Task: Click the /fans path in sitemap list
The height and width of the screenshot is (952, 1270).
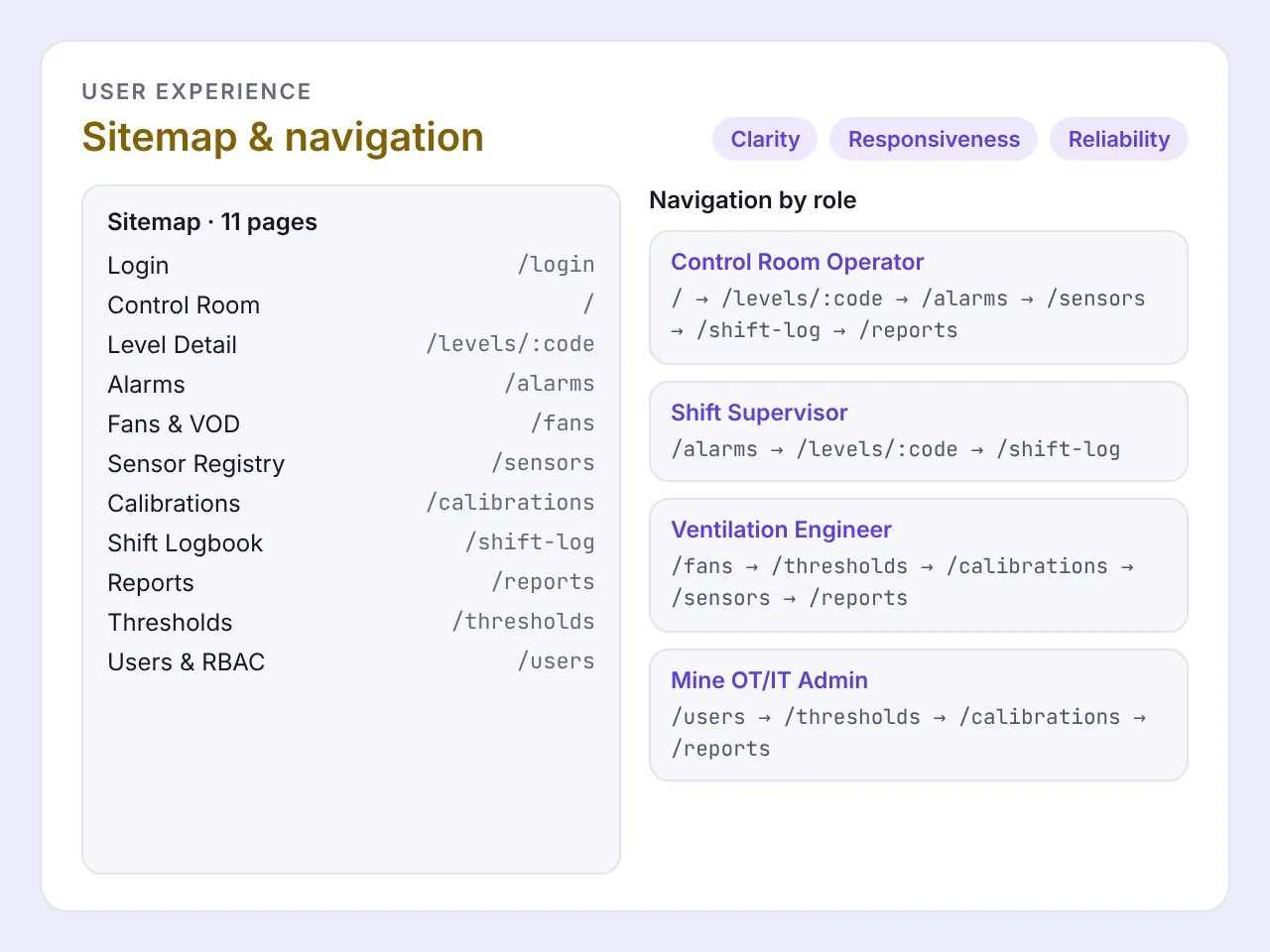Action: pyautogui.click(x=563, y=423)
